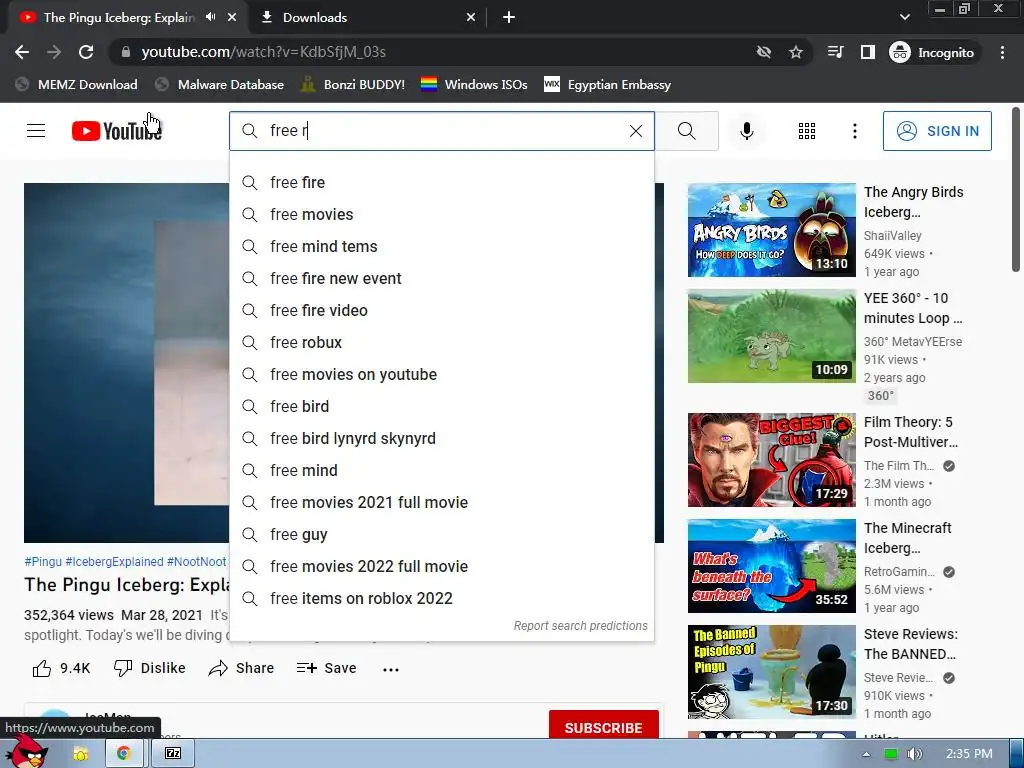Sign in to YouTube
This screenshot has height=768, width=1024.
(936, 131)
